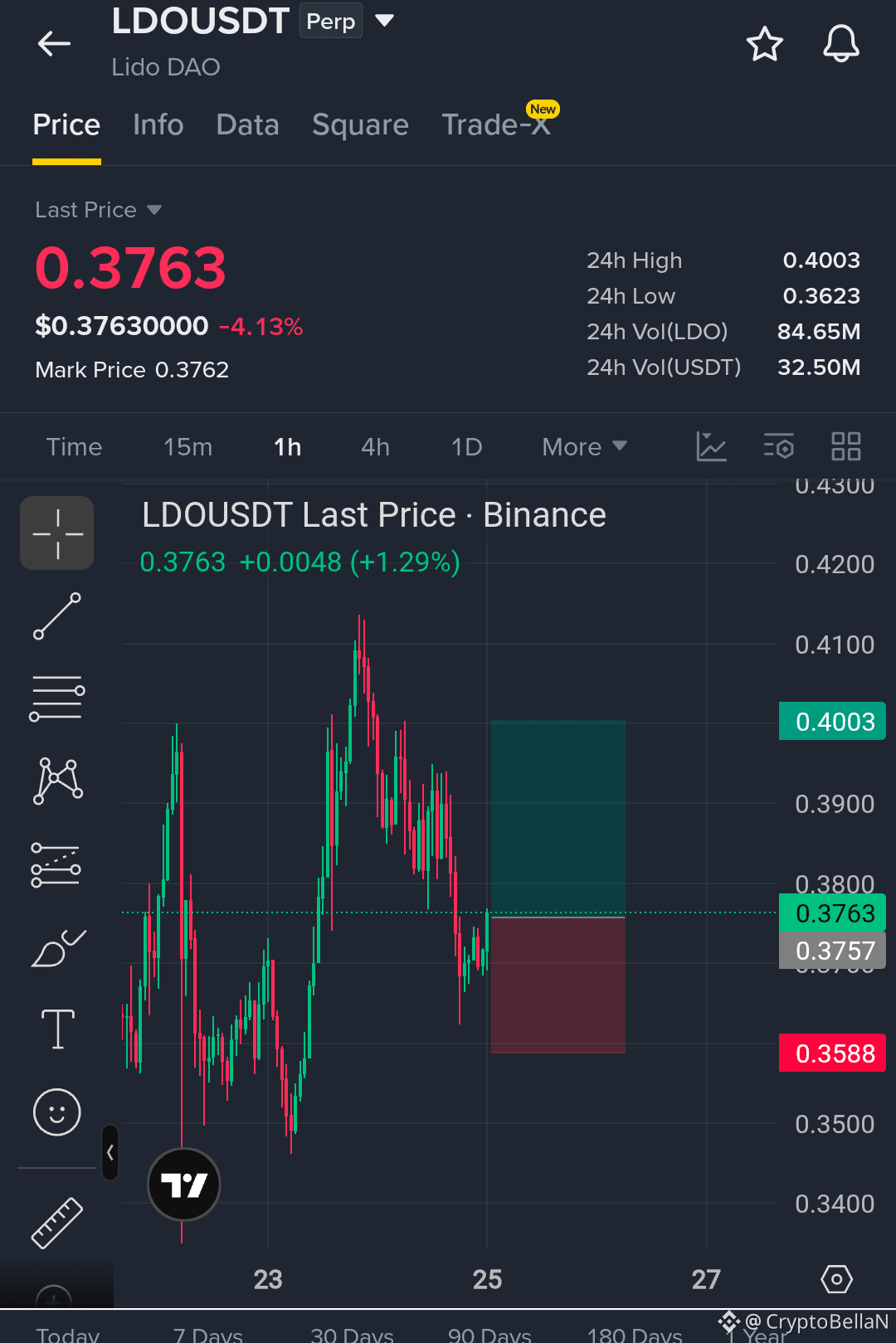Select the 7 Days range
This screenshot has height=1343, width=896.
point(207,1334)
